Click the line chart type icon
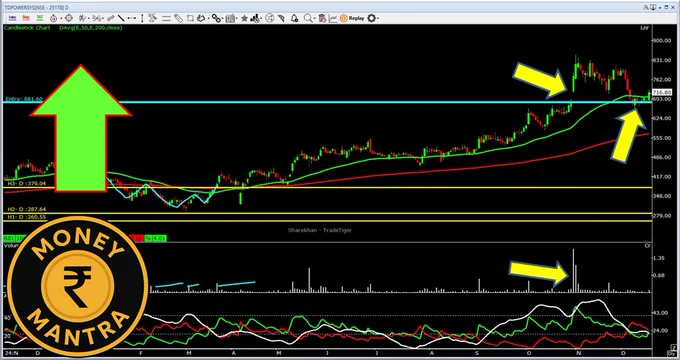Image resolution: width=680 pixels, height=360 pixels. 333,18
